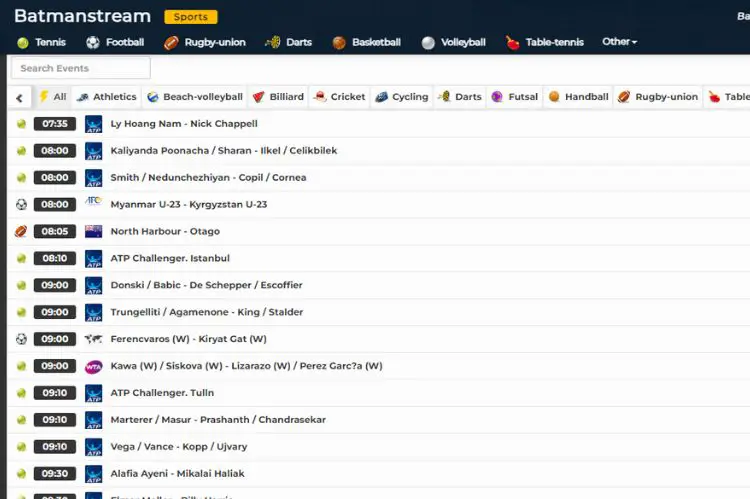Click rugby ball icon on North Harbour row
Image resolution: width=750 pixels, height=499 pixels.
click(21, 232)
